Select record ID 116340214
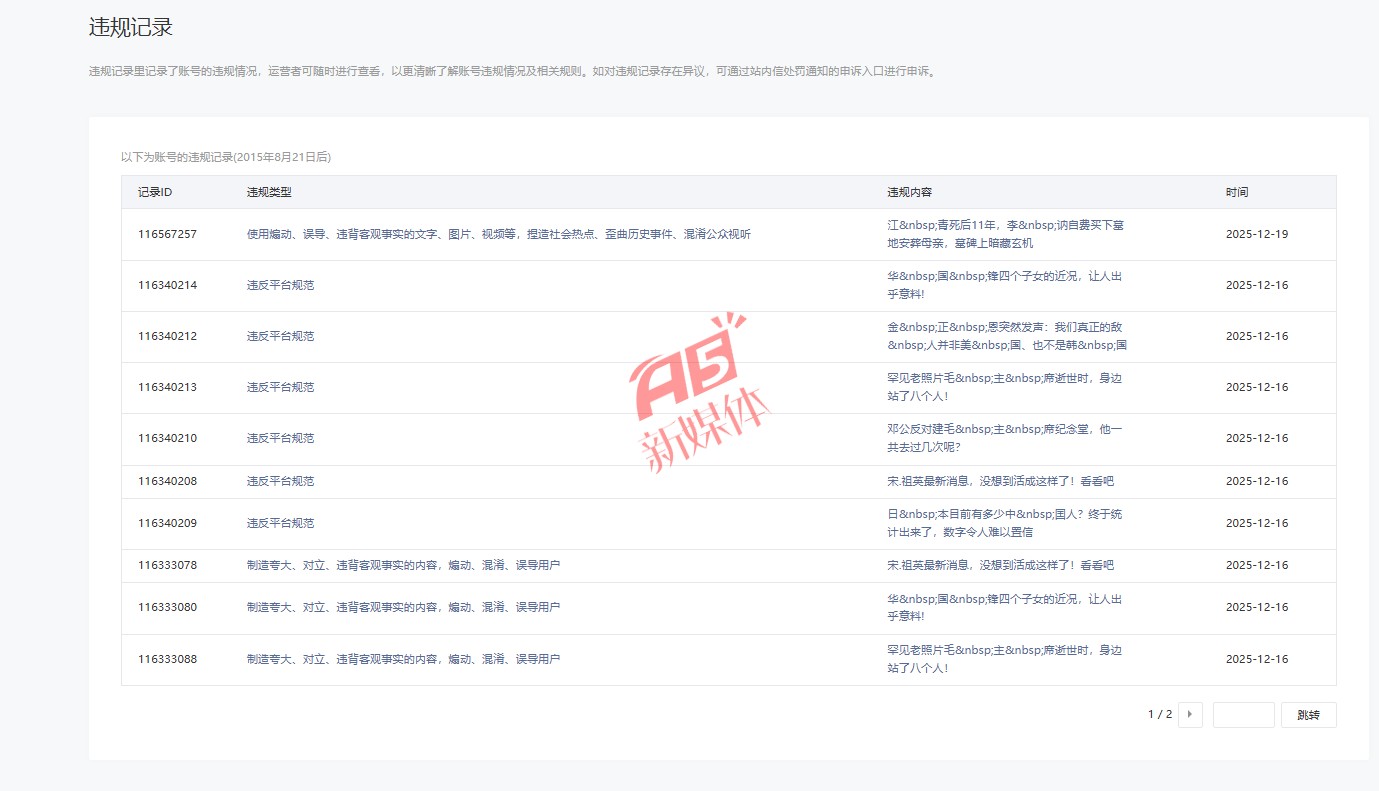 167,285
